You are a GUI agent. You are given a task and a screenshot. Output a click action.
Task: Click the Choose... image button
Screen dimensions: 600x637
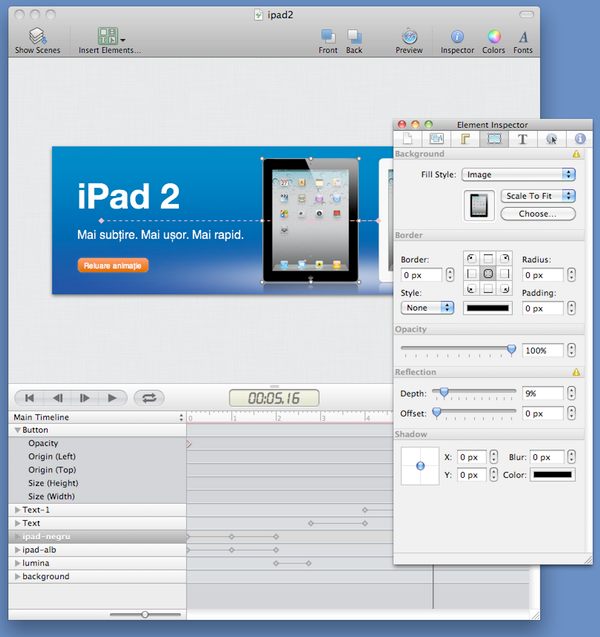(538, 214)
